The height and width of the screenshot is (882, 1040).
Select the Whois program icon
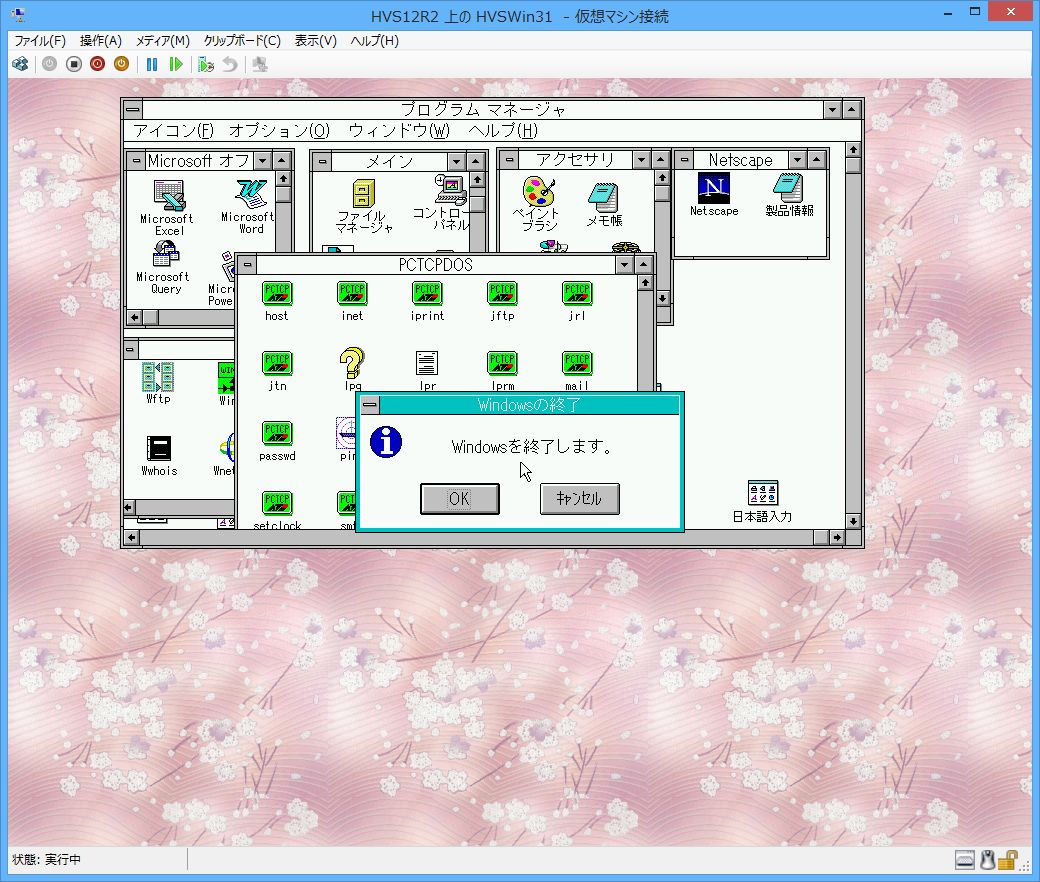[159, 456]
